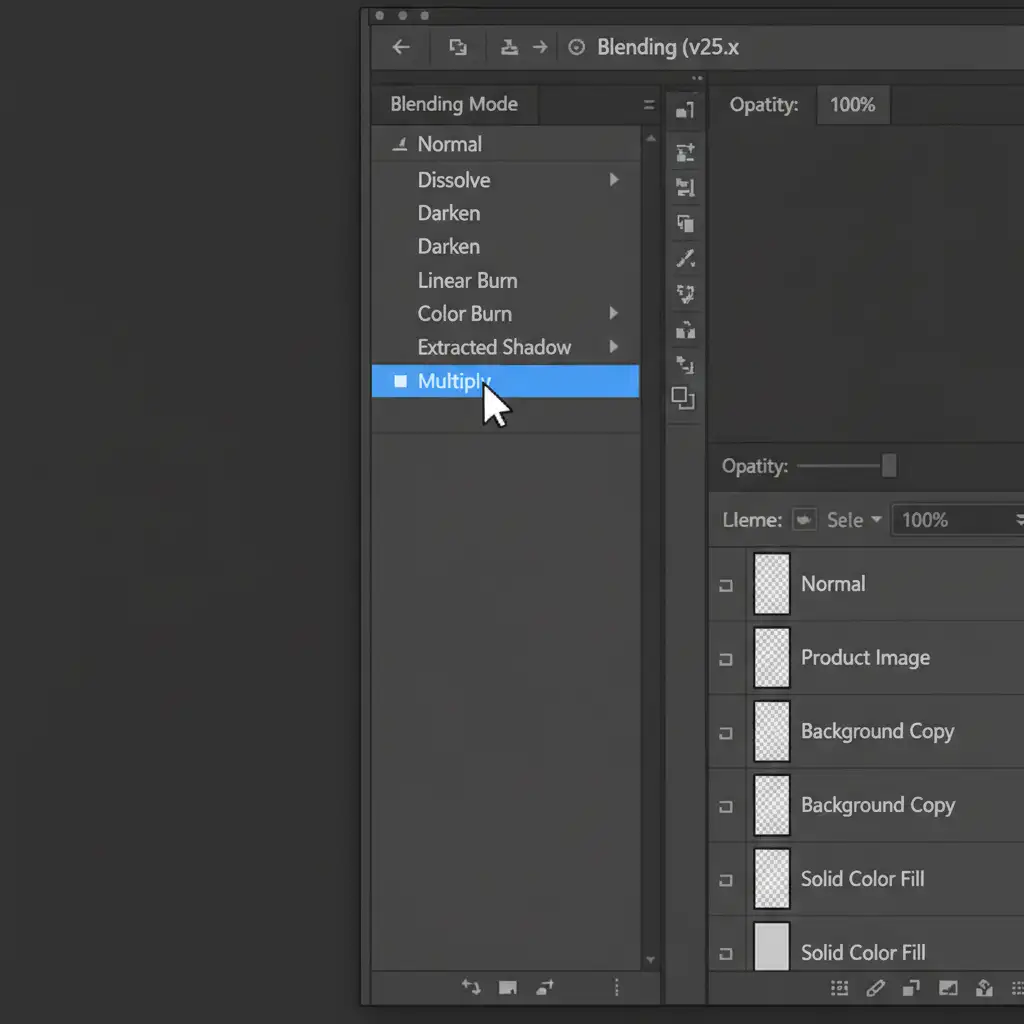
Task: Click the dotted-square icon below the layers list
Action: pyautogui.click(x=840, y=988)
